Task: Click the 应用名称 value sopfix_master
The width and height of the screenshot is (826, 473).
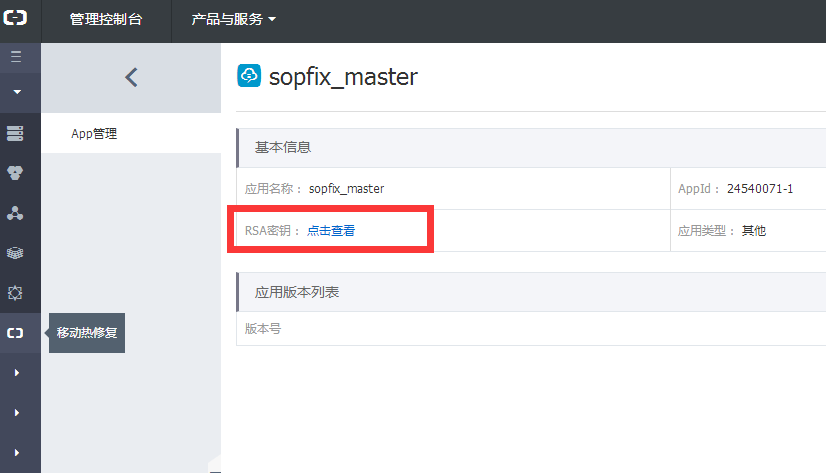Action: pos(346,189)
